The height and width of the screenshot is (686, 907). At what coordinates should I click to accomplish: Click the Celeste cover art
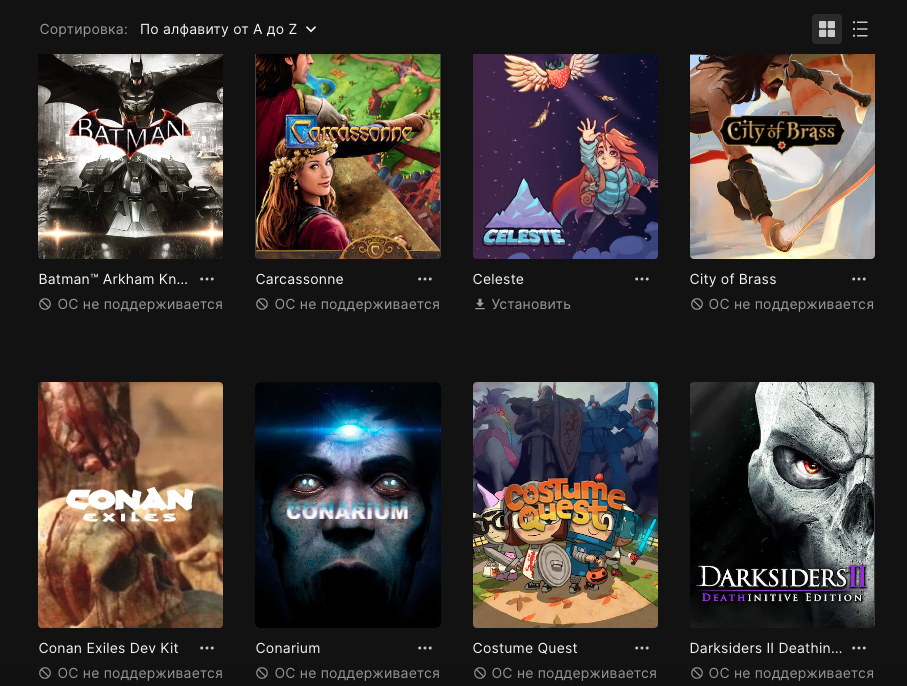565,156
